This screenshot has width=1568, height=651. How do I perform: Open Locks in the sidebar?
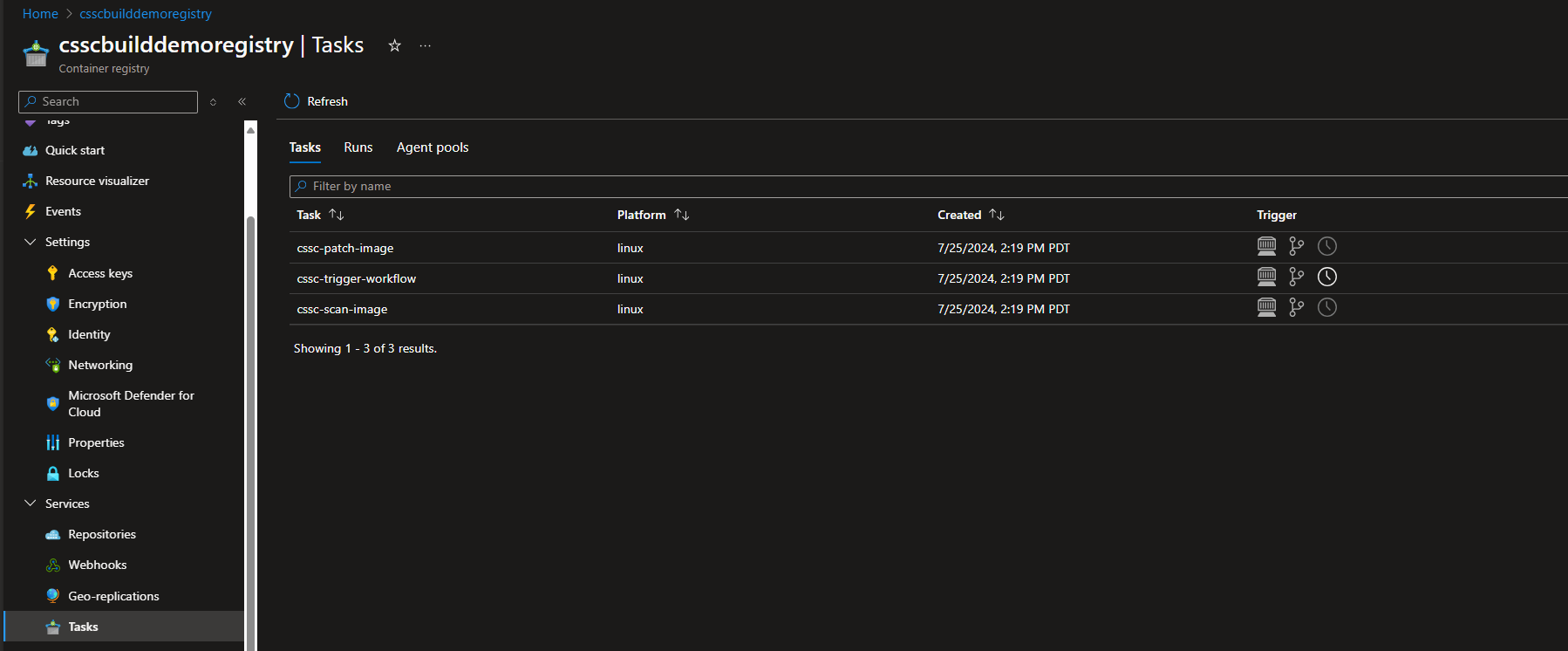pos(84,473)
